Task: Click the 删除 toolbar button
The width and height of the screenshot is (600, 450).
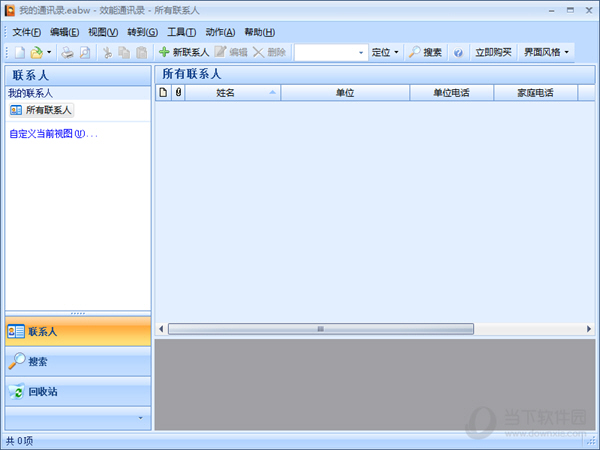Action: coord(269,52)
